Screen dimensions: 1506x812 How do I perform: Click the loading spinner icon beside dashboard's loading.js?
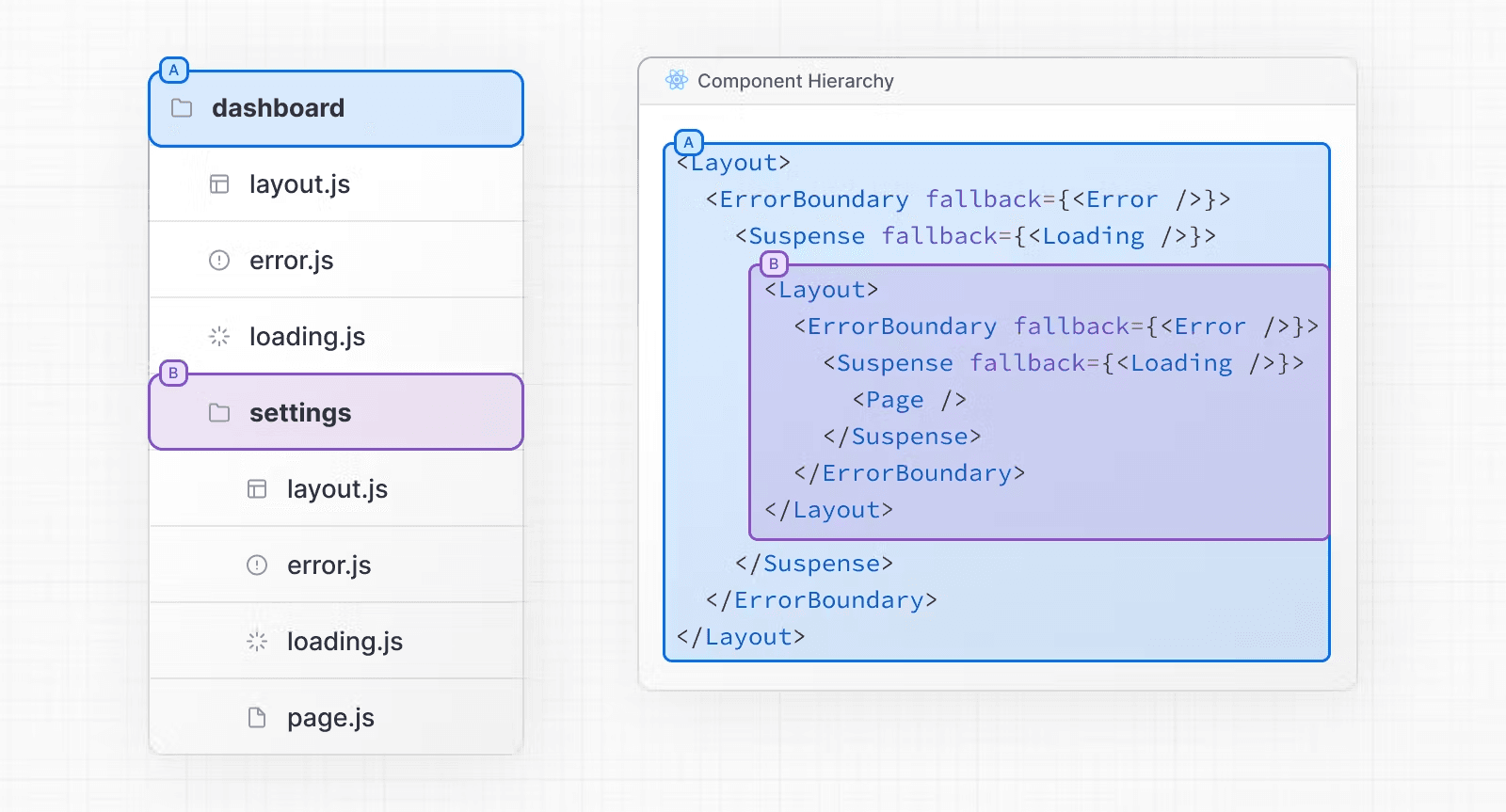[219, 337]
